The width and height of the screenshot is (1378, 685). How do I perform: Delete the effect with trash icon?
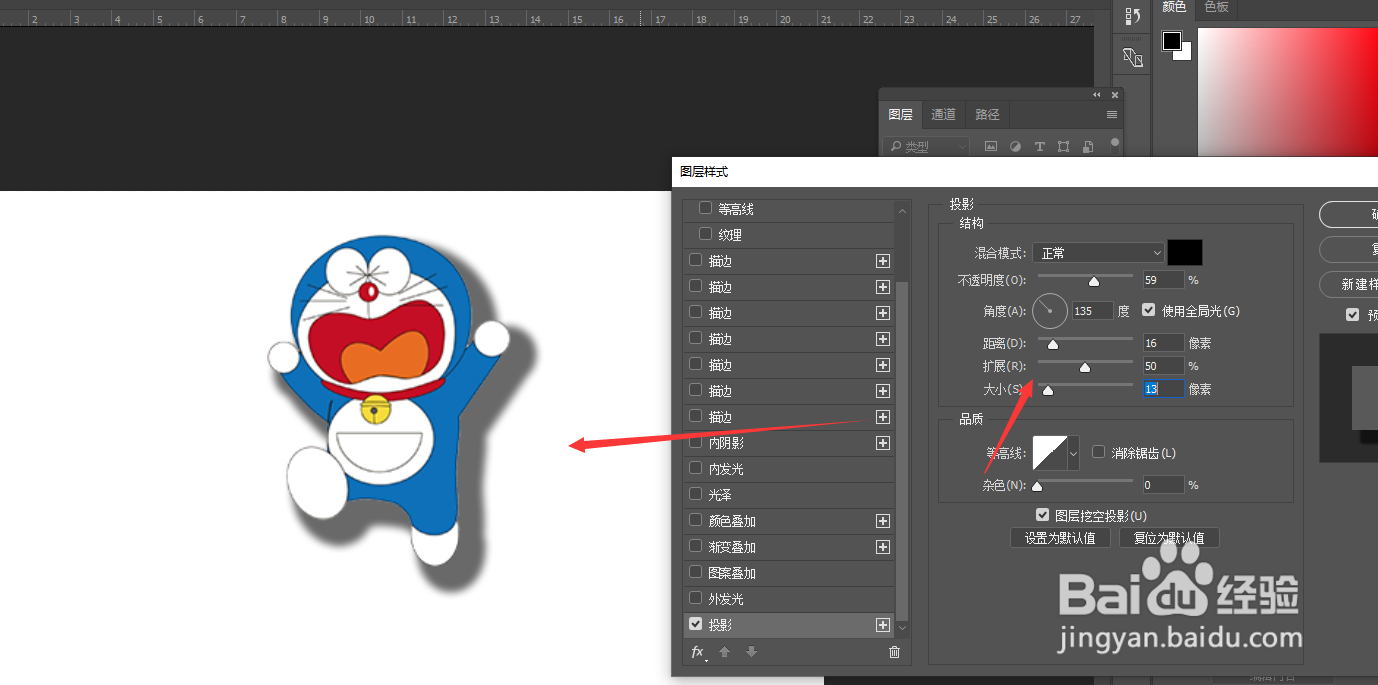pyautogui.click(x=894, y=652)
